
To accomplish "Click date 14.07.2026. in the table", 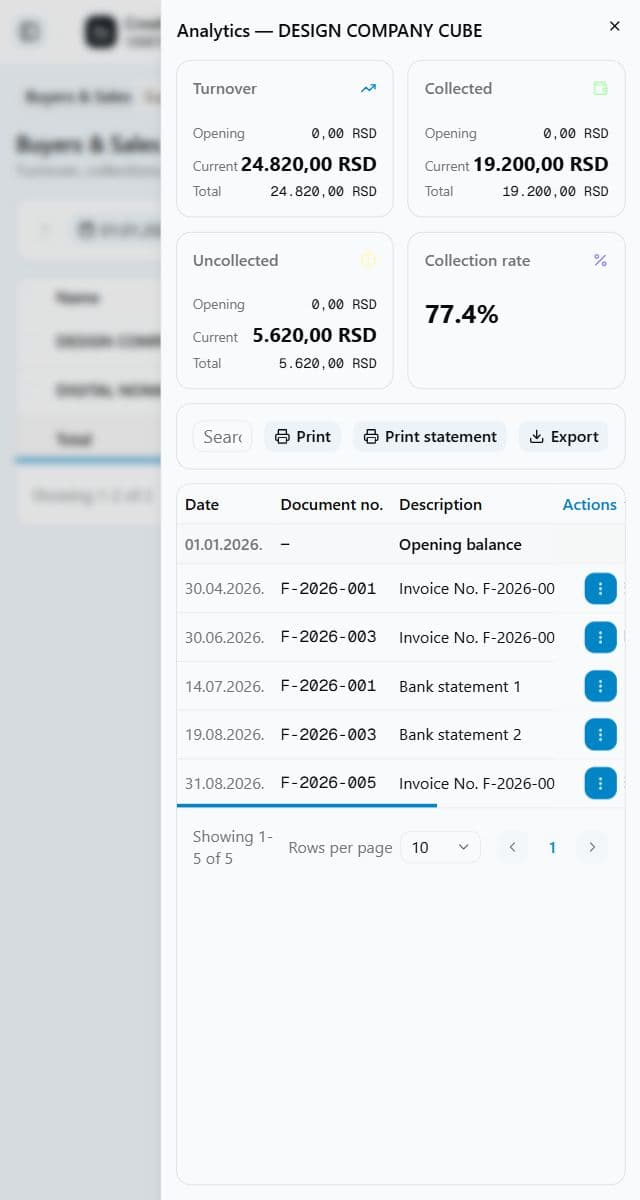I will coord(225,686).
